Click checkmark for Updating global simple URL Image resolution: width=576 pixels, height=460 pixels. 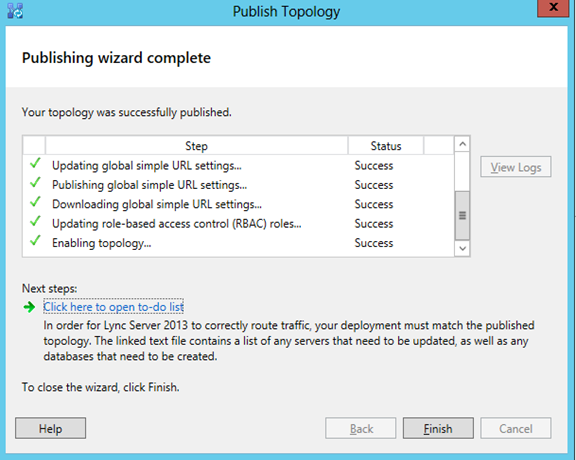click(x=35, y=163)
